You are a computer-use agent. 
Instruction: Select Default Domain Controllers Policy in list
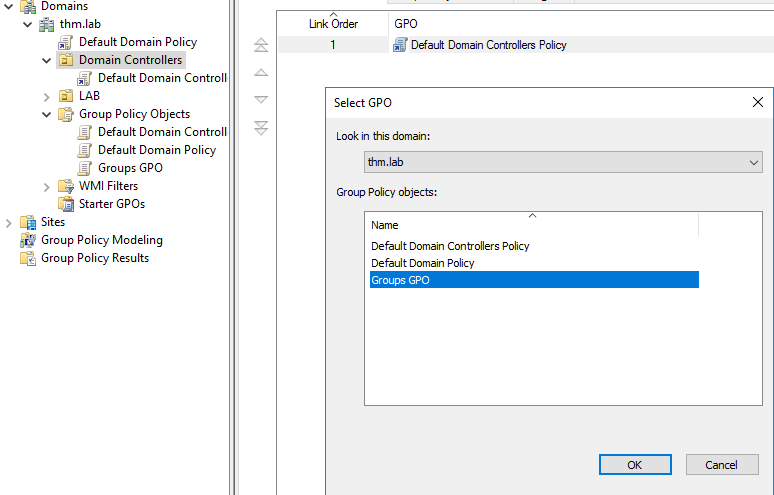click(450, 246)
